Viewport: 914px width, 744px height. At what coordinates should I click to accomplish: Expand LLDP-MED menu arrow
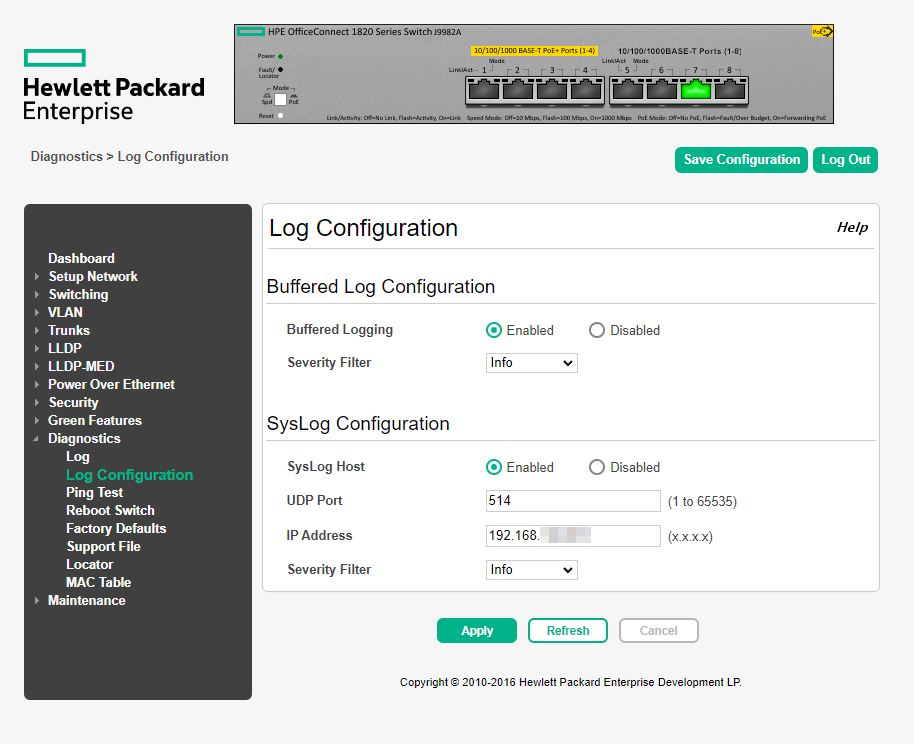[37, 367]
